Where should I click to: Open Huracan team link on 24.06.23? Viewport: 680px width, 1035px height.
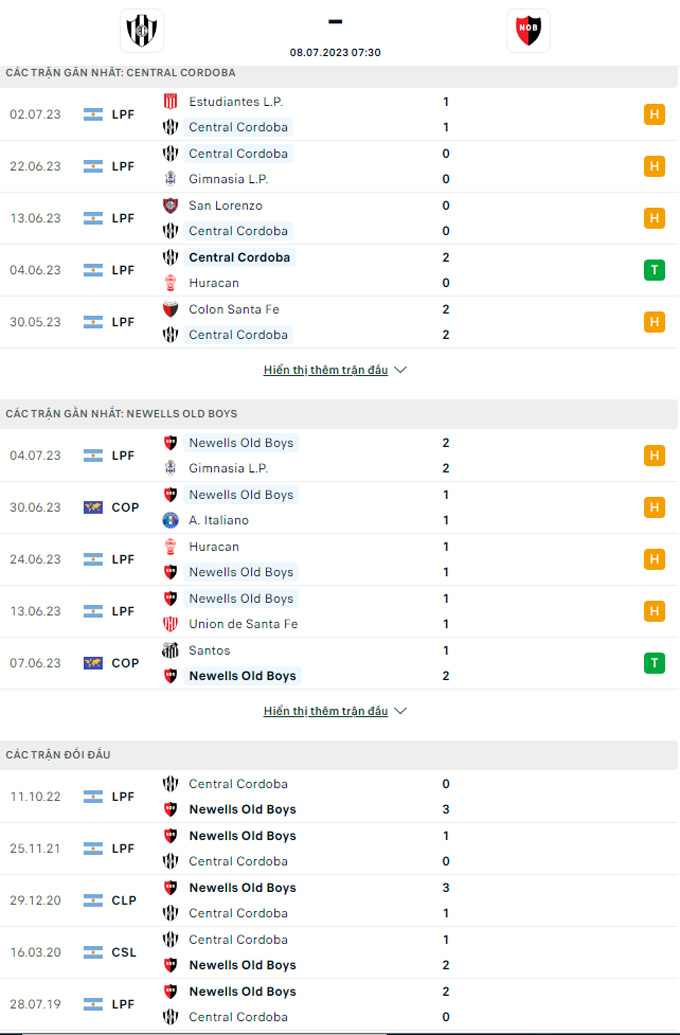[x=214, y=547]
